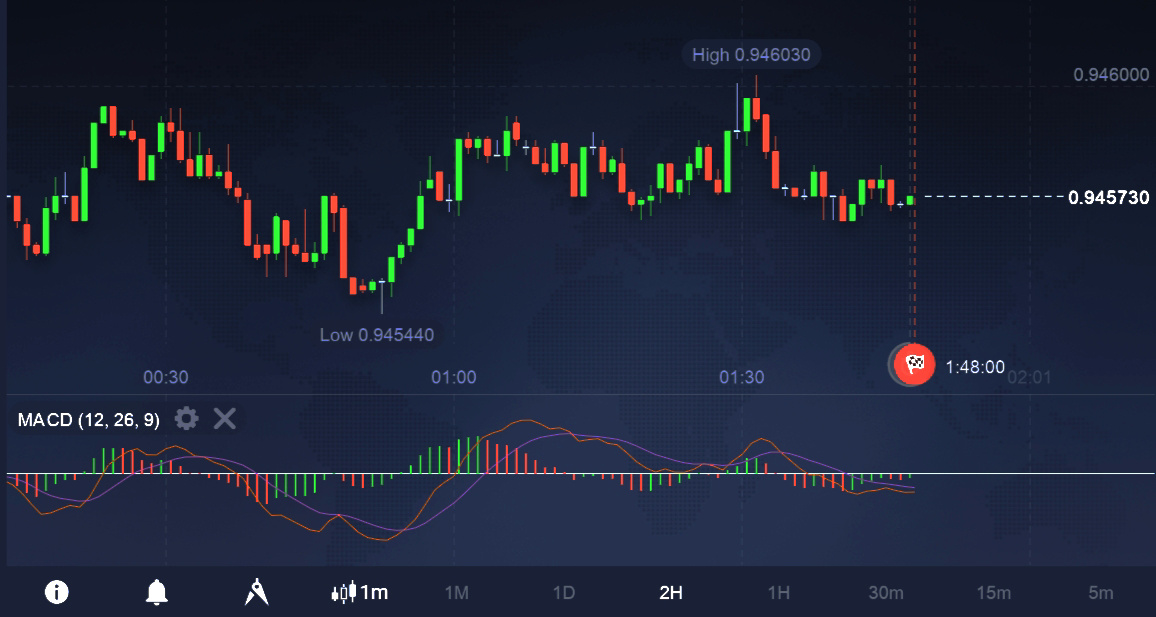Select the 30m time range

[x=885, y=592]
